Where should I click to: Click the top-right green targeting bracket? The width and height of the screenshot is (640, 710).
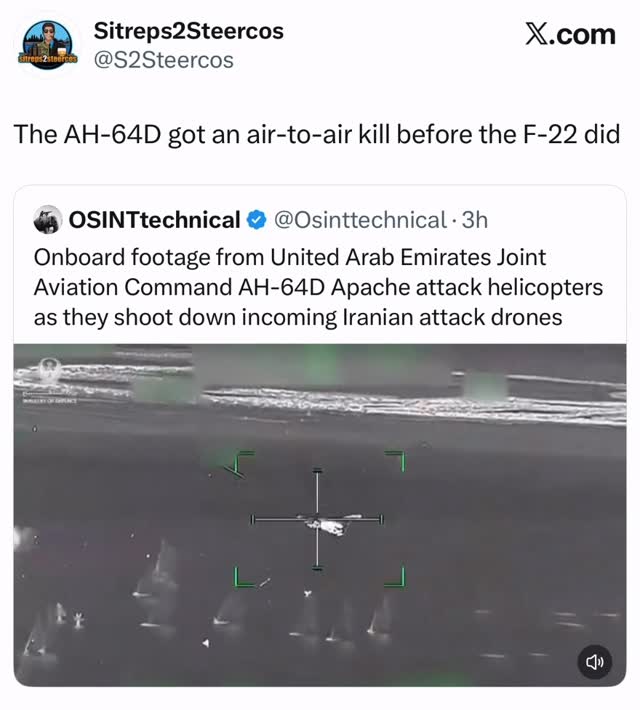coord(395,461)
